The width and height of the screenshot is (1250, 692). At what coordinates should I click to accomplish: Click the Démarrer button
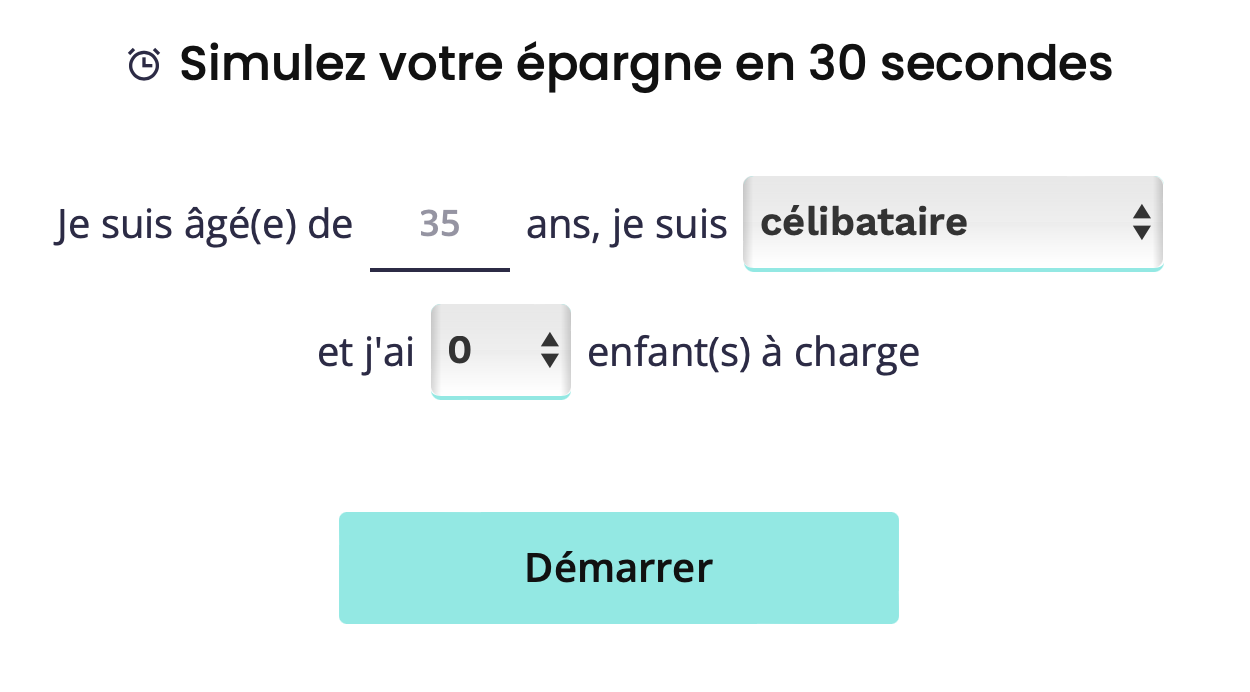[619, 568]
